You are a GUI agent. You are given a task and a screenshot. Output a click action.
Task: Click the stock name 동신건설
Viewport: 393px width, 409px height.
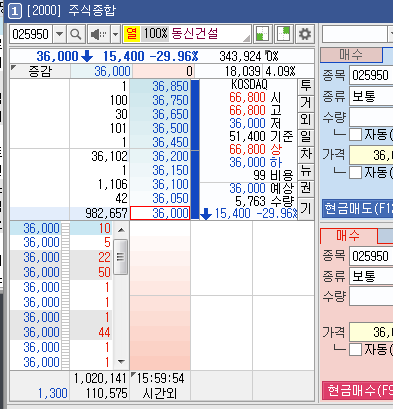[195, 34]
